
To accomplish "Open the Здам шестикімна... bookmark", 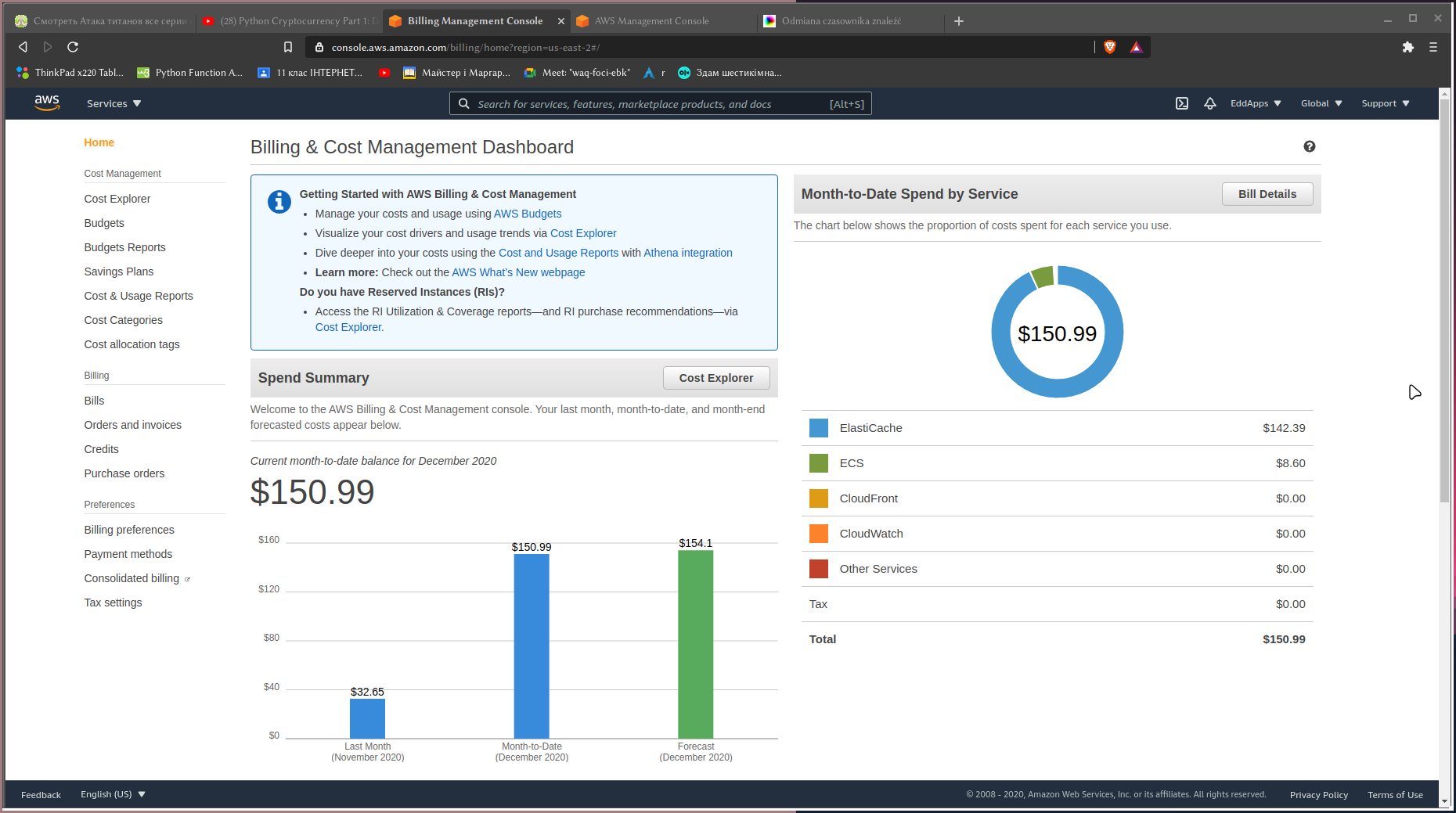I will [730, 73].
